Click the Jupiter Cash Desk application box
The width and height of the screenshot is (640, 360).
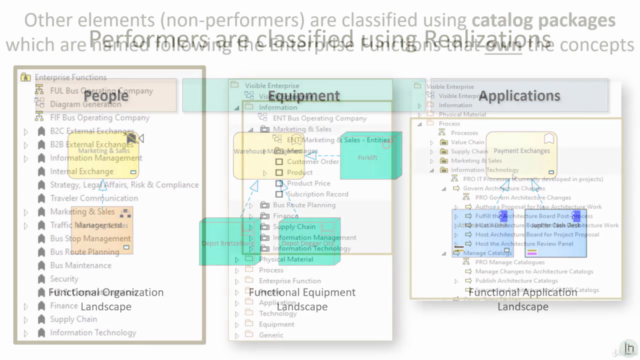pos(556,233)
